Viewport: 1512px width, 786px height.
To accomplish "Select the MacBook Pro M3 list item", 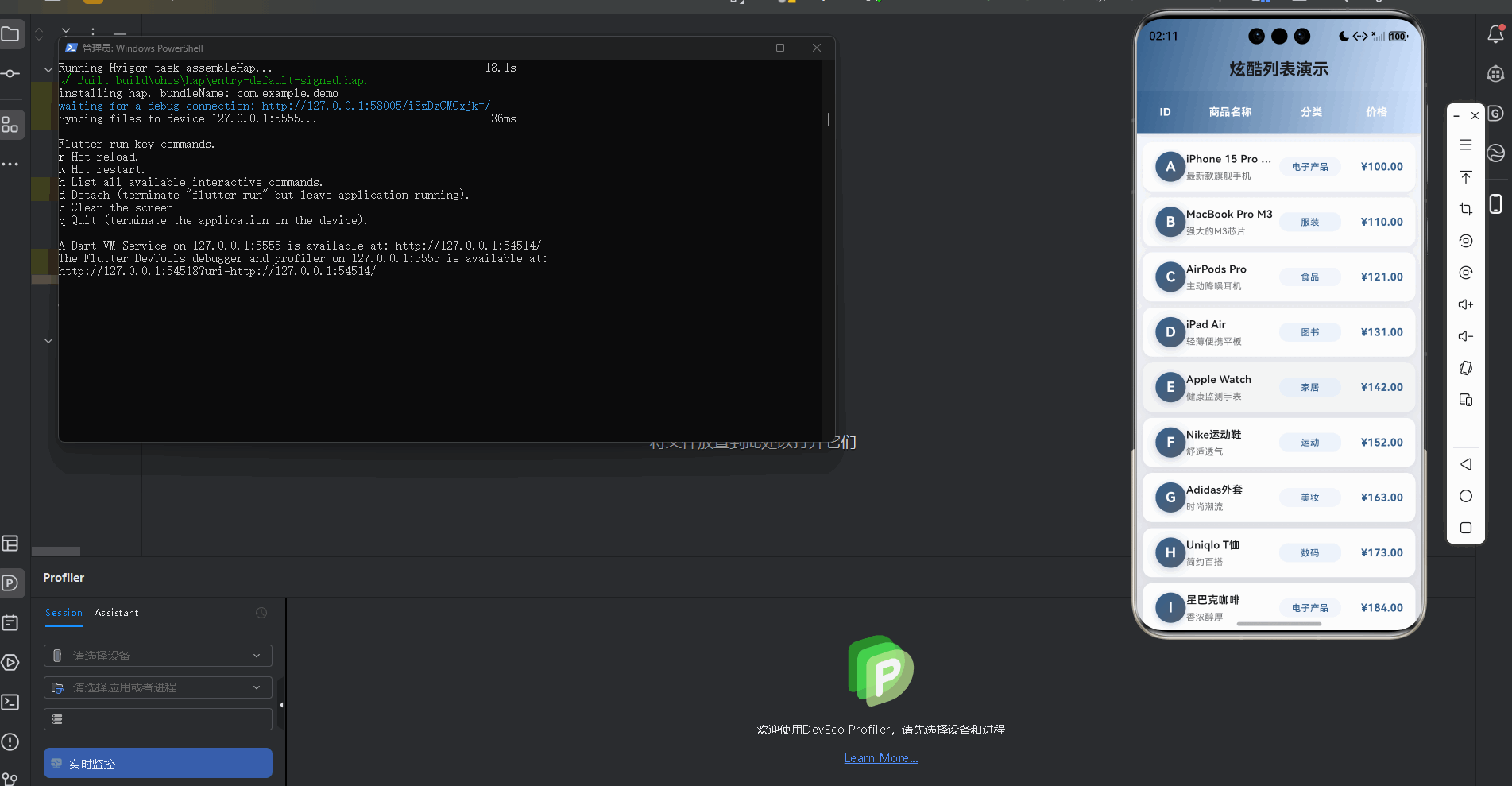I will [1278, 222].
